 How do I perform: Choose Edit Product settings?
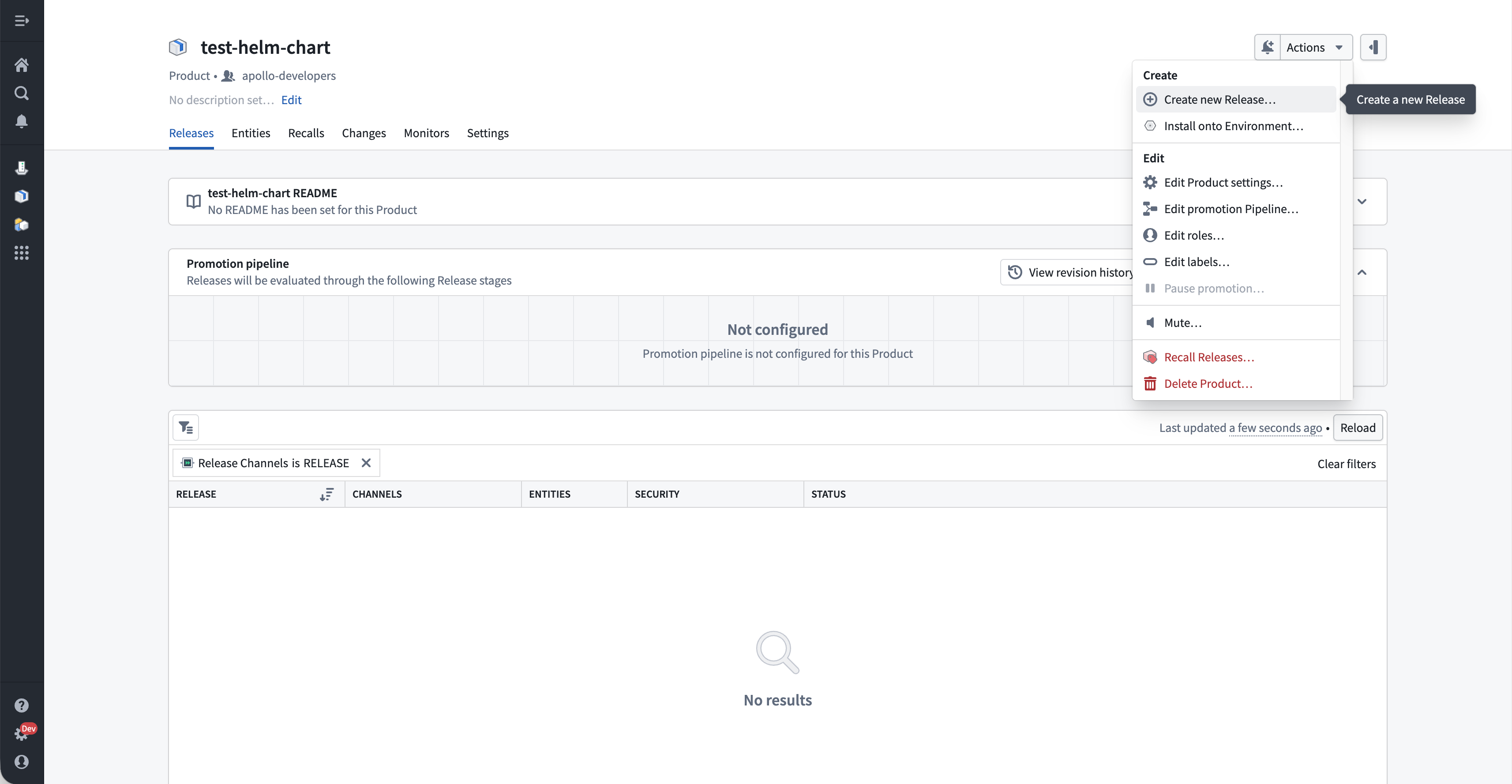click(1236, 183)
